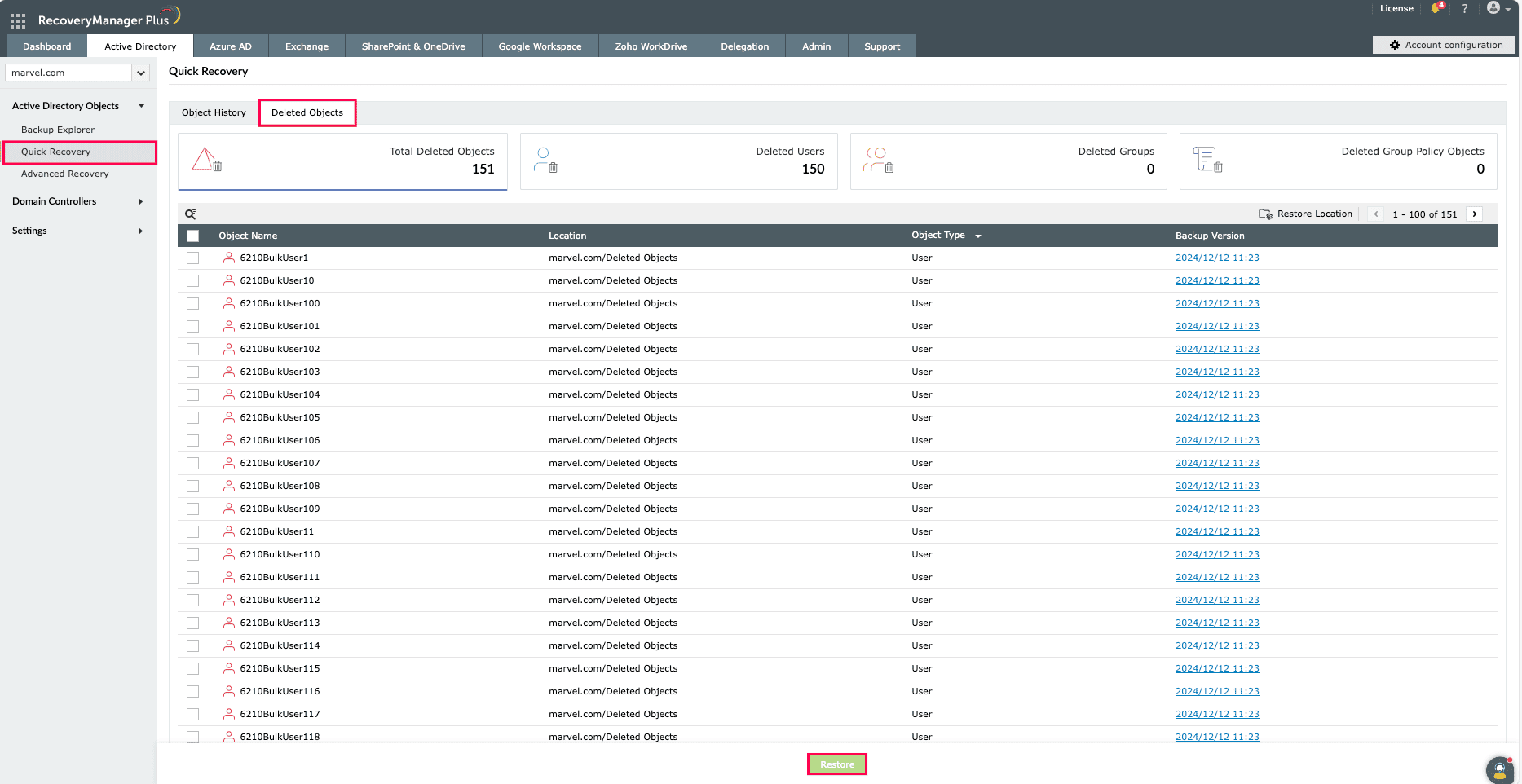The image size is (1522, 784).
Task: Open the Object Type column filter arrow
Action: (x=978, y=236)
